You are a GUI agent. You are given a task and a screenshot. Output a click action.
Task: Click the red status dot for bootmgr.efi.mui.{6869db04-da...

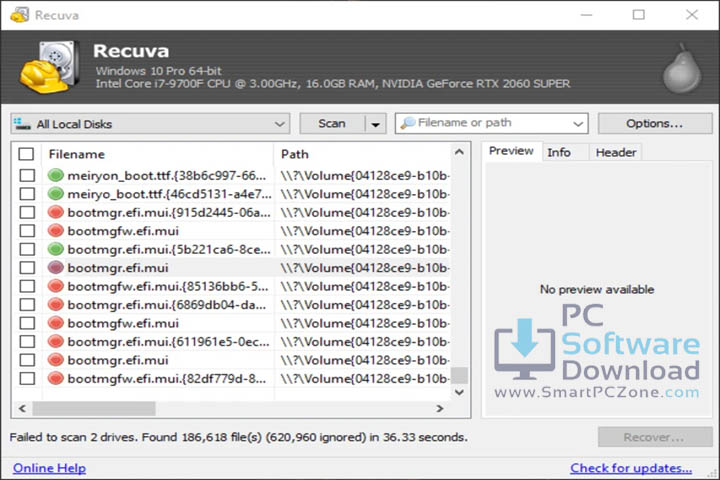pos(56,305)
